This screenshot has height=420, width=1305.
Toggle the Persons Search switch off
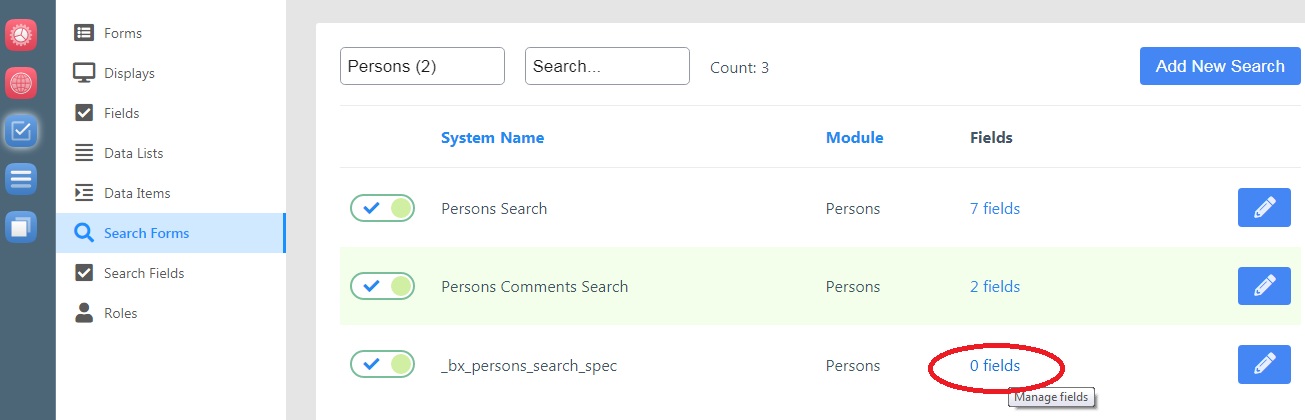click(x=382, y=208)
